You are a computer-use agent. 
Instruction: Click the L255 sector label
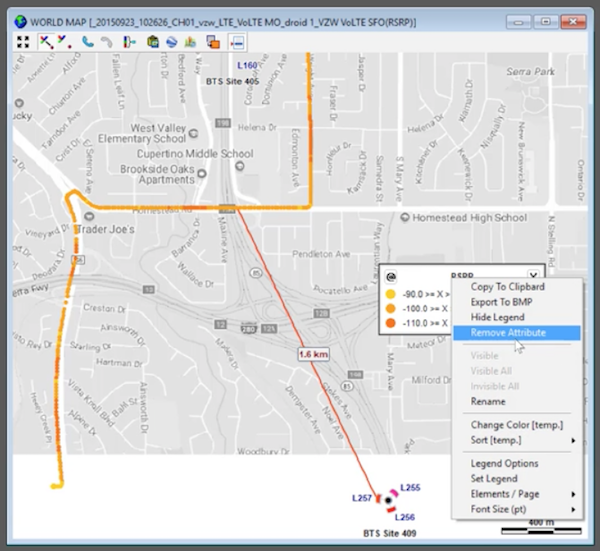[x=410, y=487]
